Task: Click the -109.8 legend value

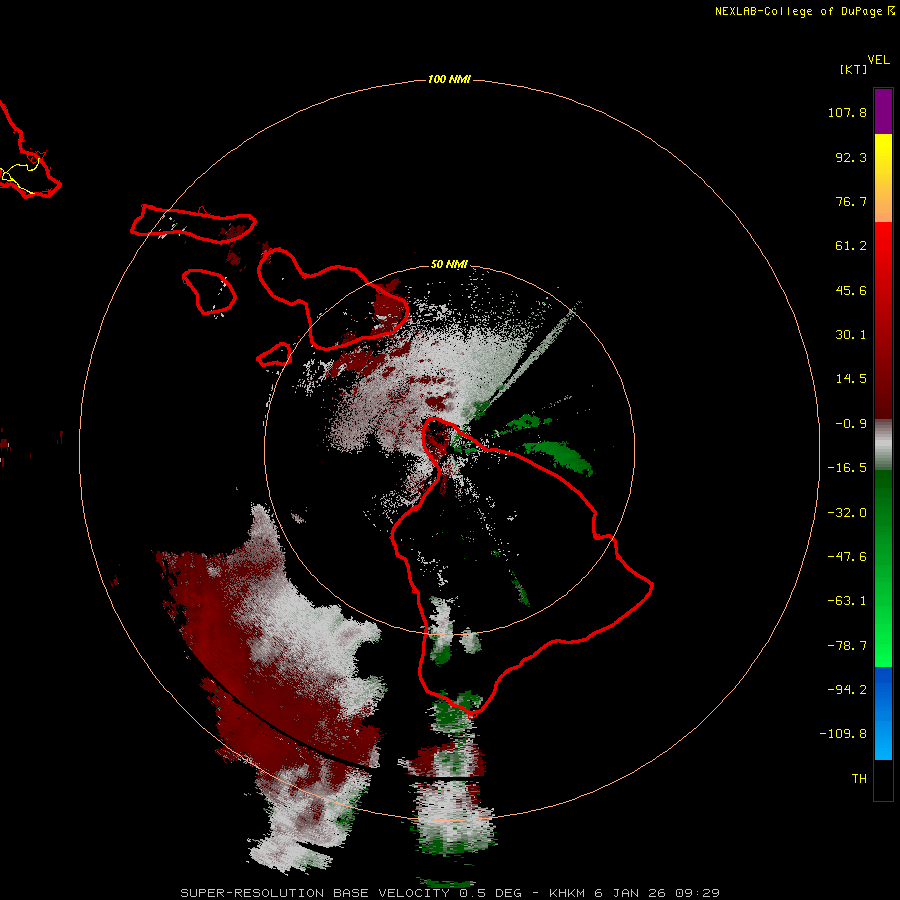Action: [x=843, y=734]
